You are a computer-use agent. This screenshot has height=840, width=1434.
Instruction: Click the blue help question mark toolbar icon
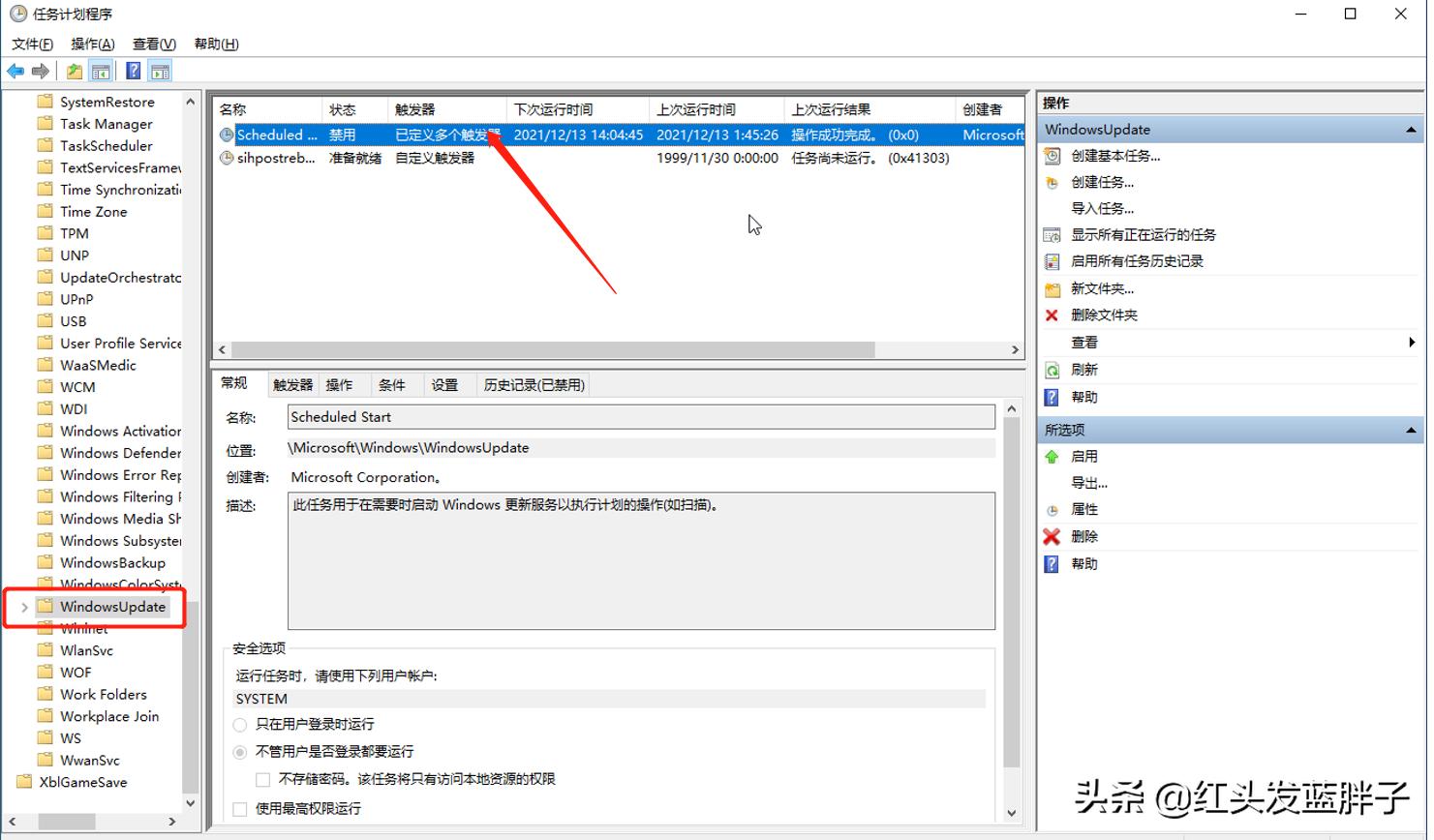click(x=133, y=70)
